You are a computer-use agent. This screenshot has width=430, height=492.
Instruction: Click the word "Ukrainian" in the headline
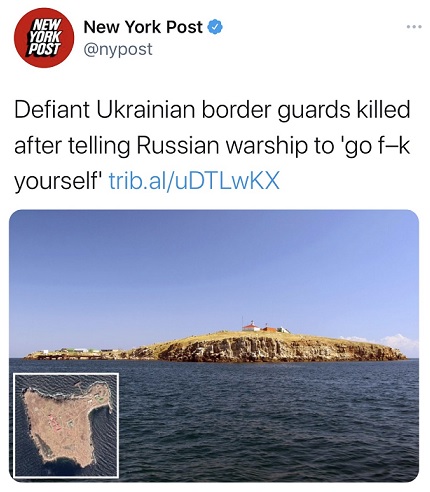tap(146, 110)
